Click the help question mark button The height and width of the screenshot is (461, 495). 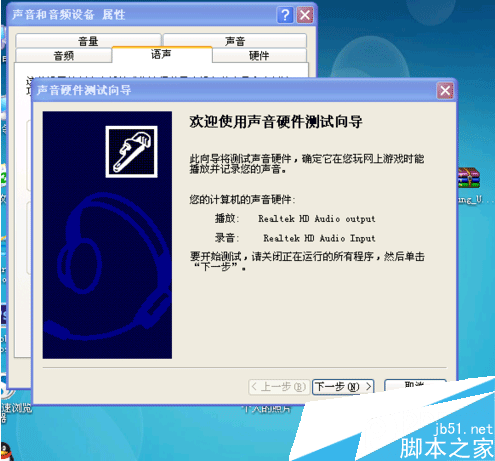tap(285, 15)
